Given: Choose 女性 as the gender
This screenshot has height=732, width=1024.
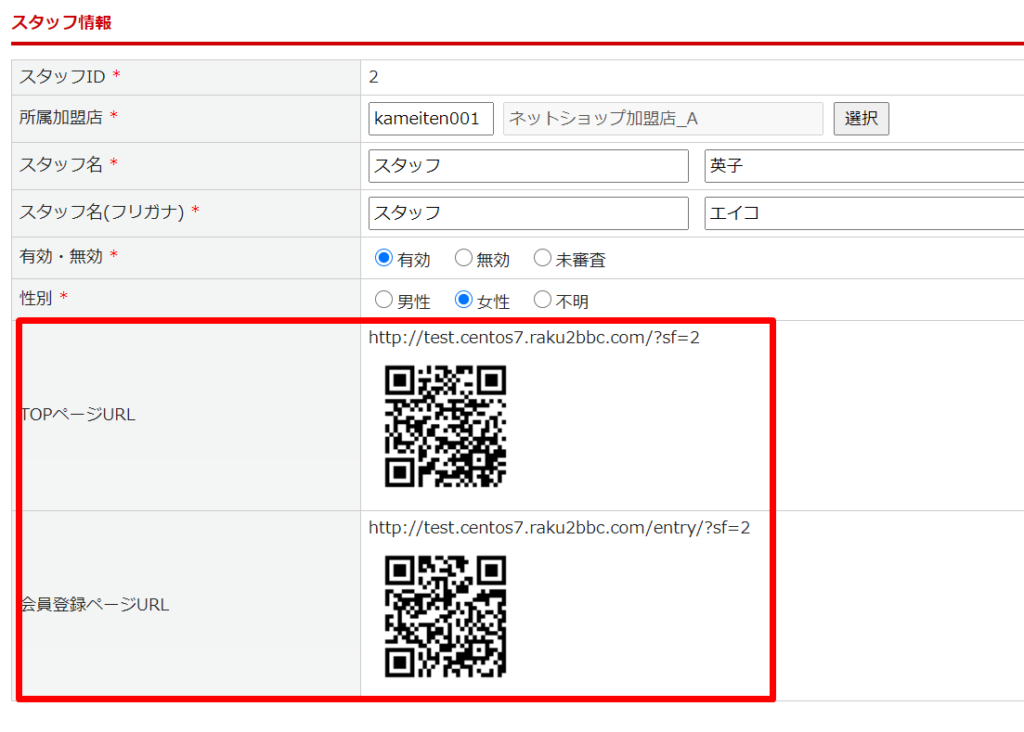Looking at the screenshot, I should pos(463,299).
